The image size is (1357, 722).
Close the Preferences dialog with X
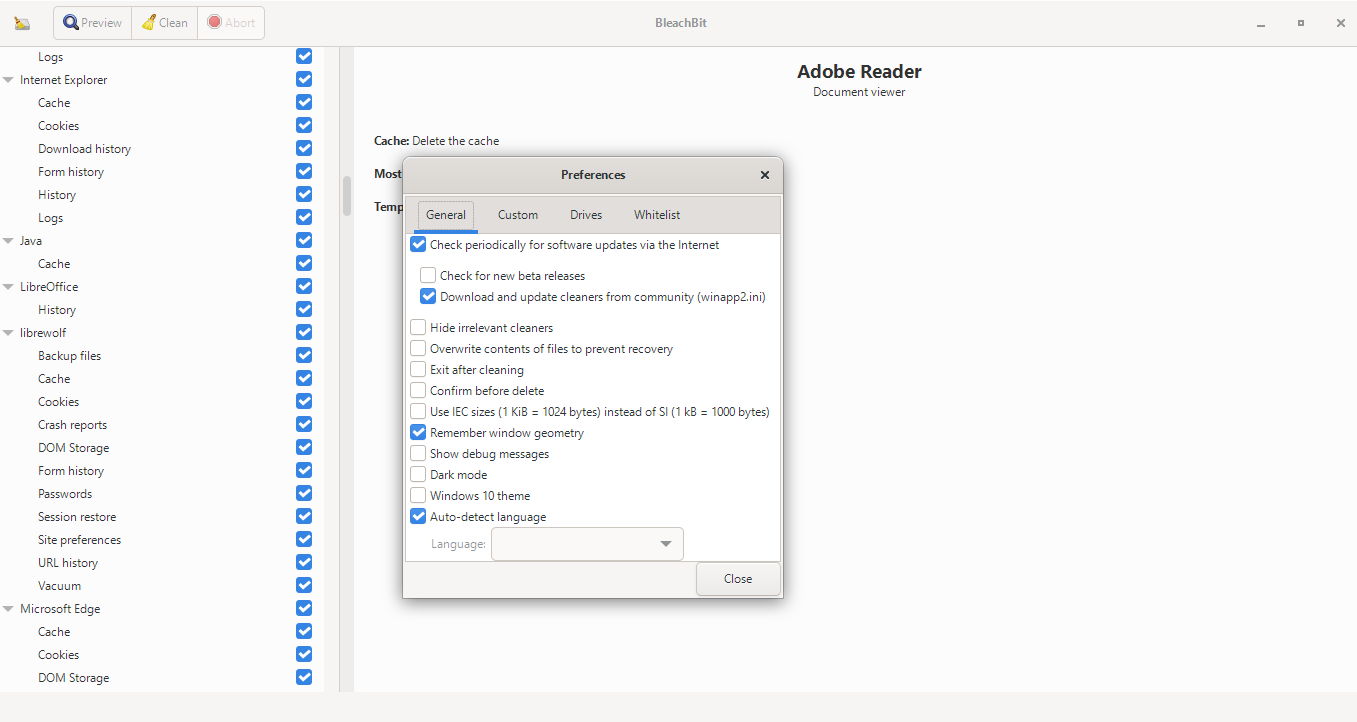[x=765, y=175]
